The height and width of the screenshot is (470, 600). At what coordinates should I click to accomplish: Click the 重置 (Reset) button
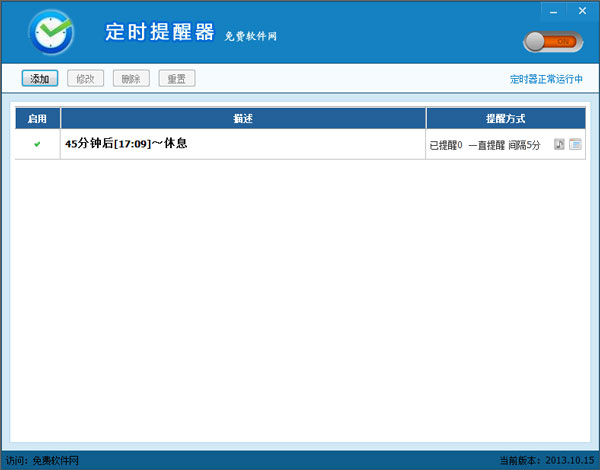coord(176,79)
